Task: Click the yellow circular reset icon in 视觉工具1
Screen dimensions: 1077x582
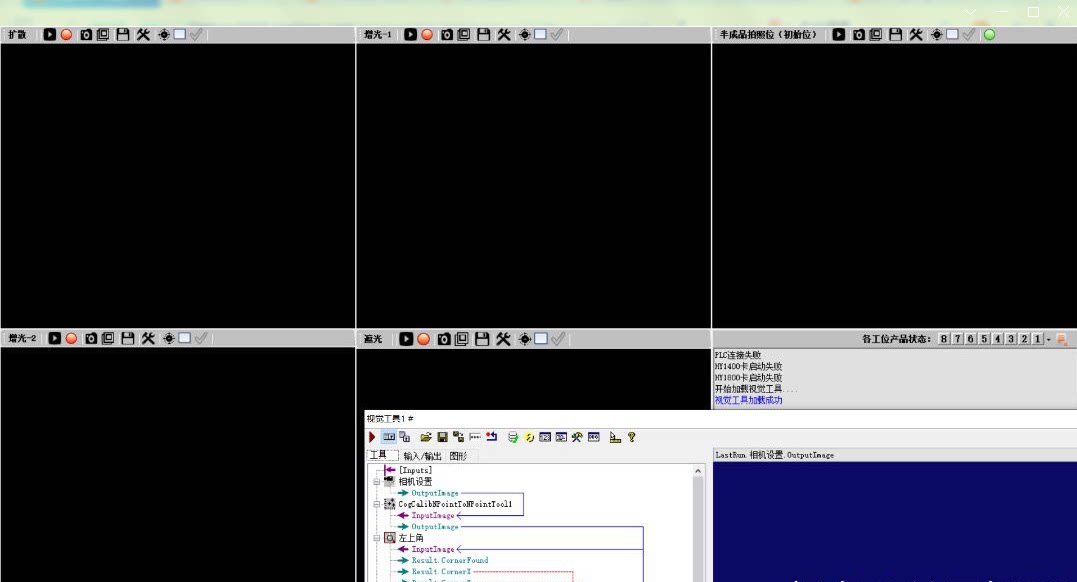Action: click(x=530, y=437)
